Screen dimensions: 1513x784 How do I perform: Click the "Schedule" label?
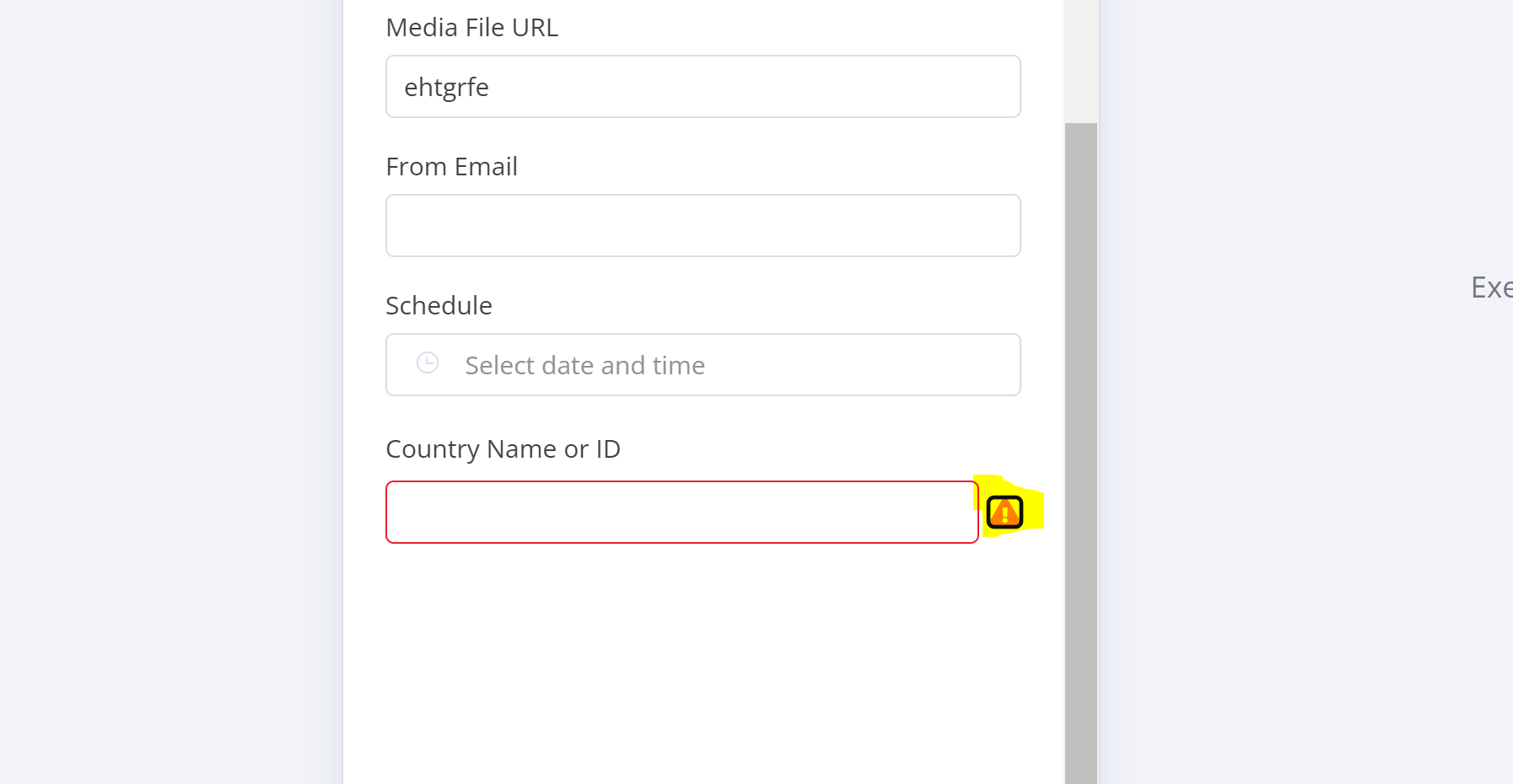point(439,306)
